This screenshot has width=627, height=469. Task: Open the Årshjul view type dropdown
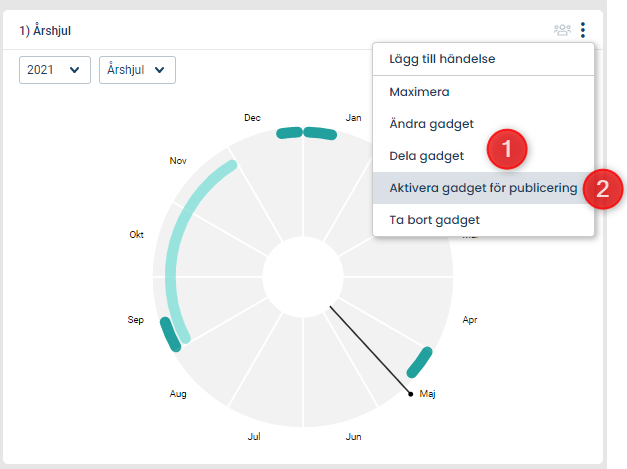pos(137,70)
